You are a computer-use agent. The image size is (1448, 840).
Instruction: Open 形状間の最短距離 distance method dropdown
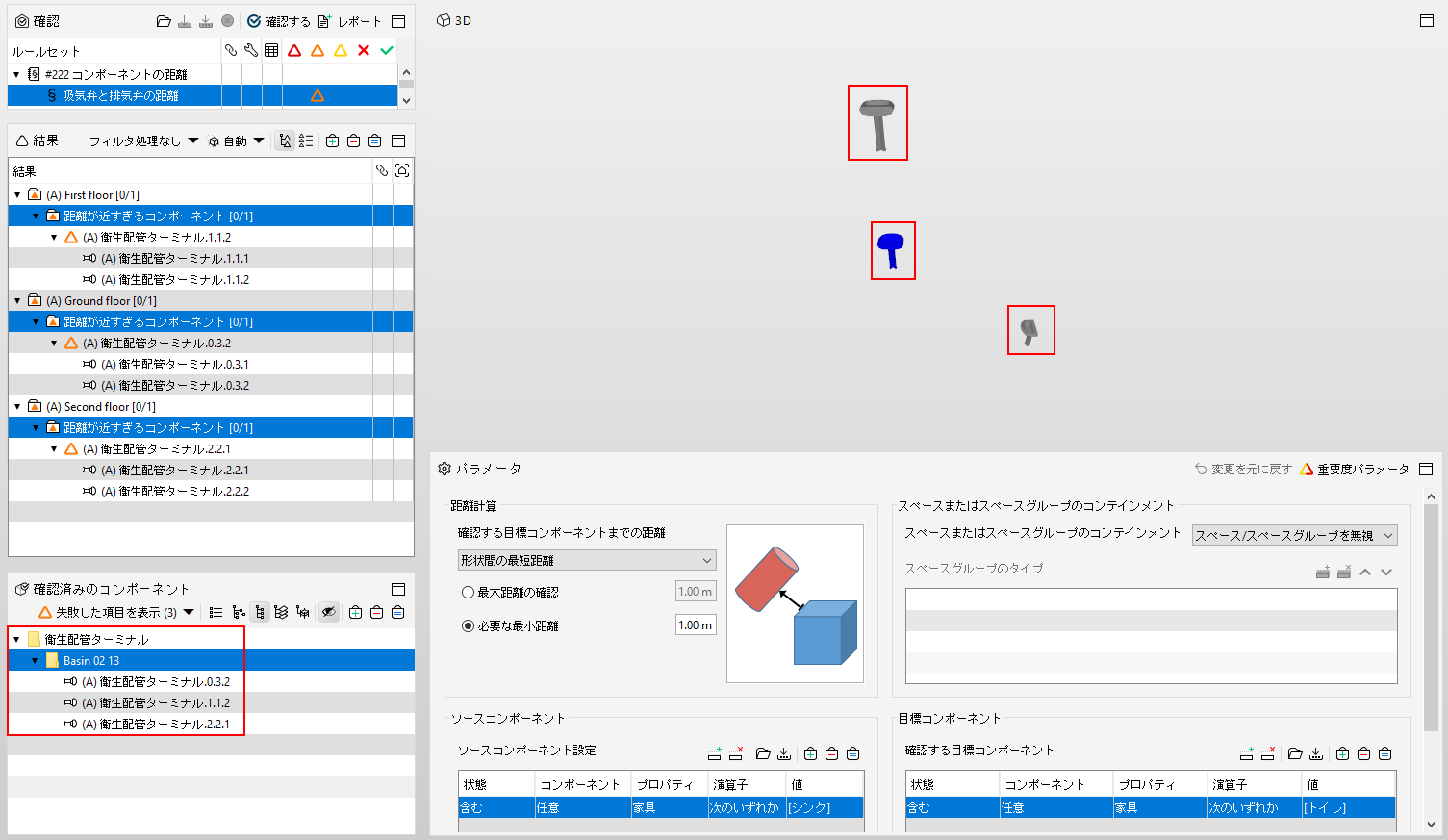587,560
